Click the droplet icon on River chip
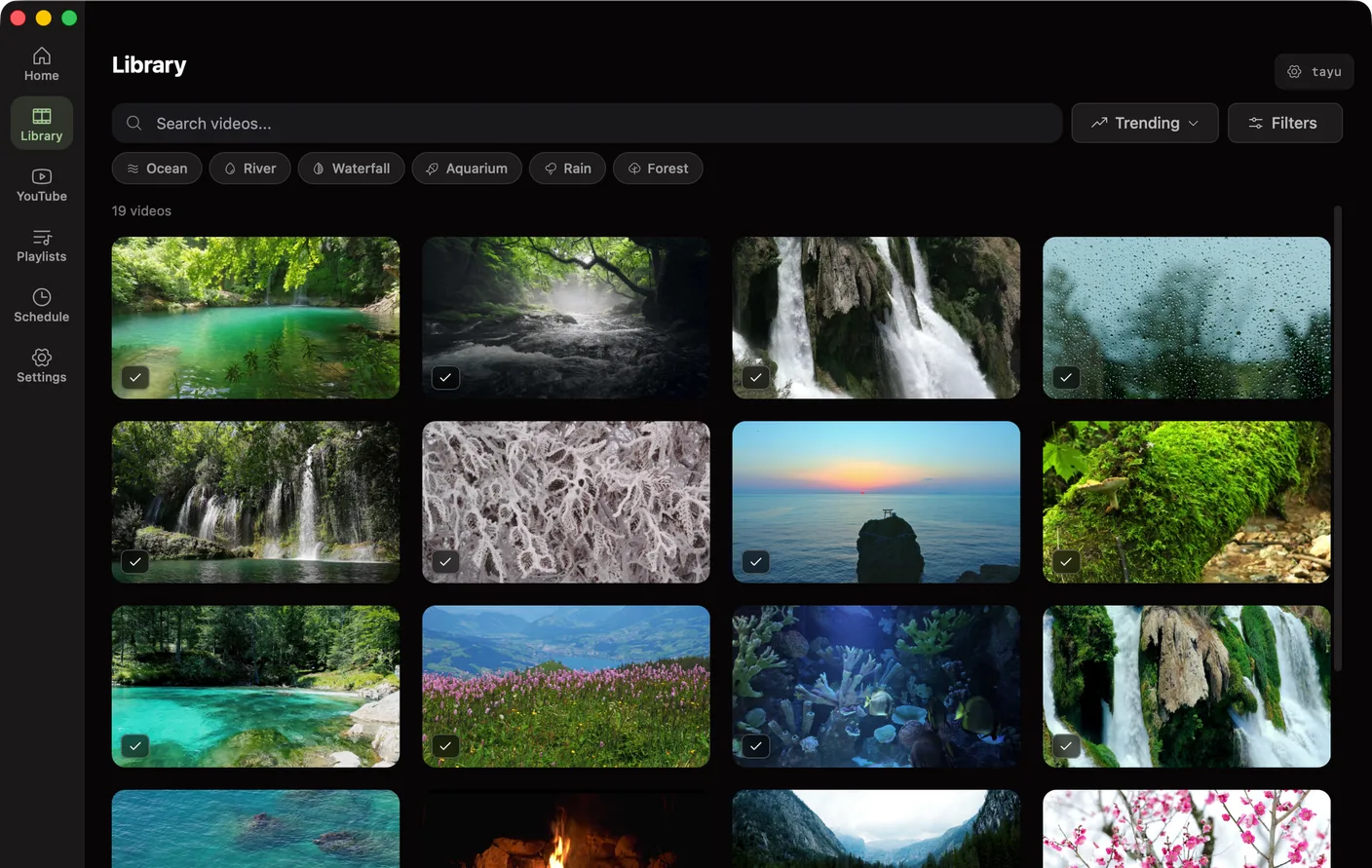Viewport: 1372px width, 868px height. (x=230, y=169)
